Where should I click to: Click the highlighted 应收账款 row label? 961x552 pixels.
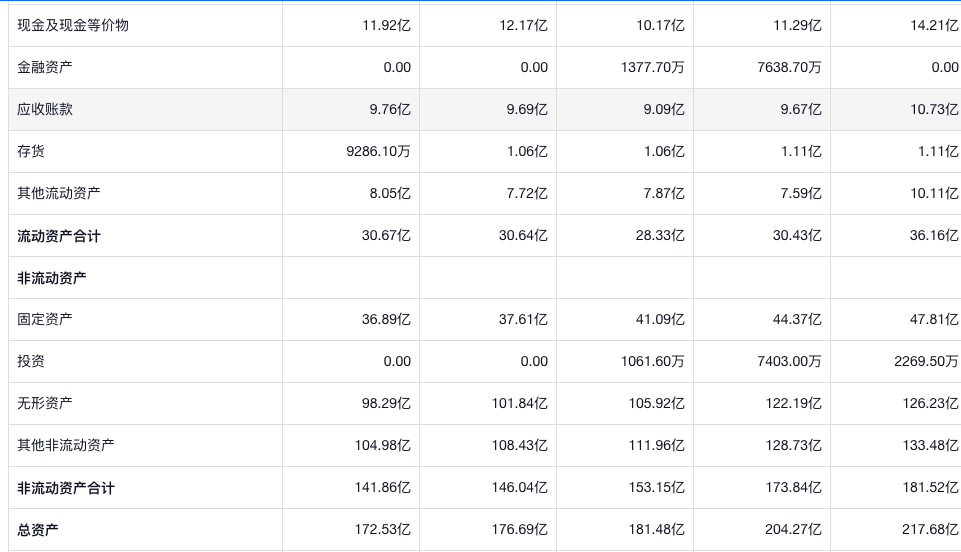(x=45, y=109)
